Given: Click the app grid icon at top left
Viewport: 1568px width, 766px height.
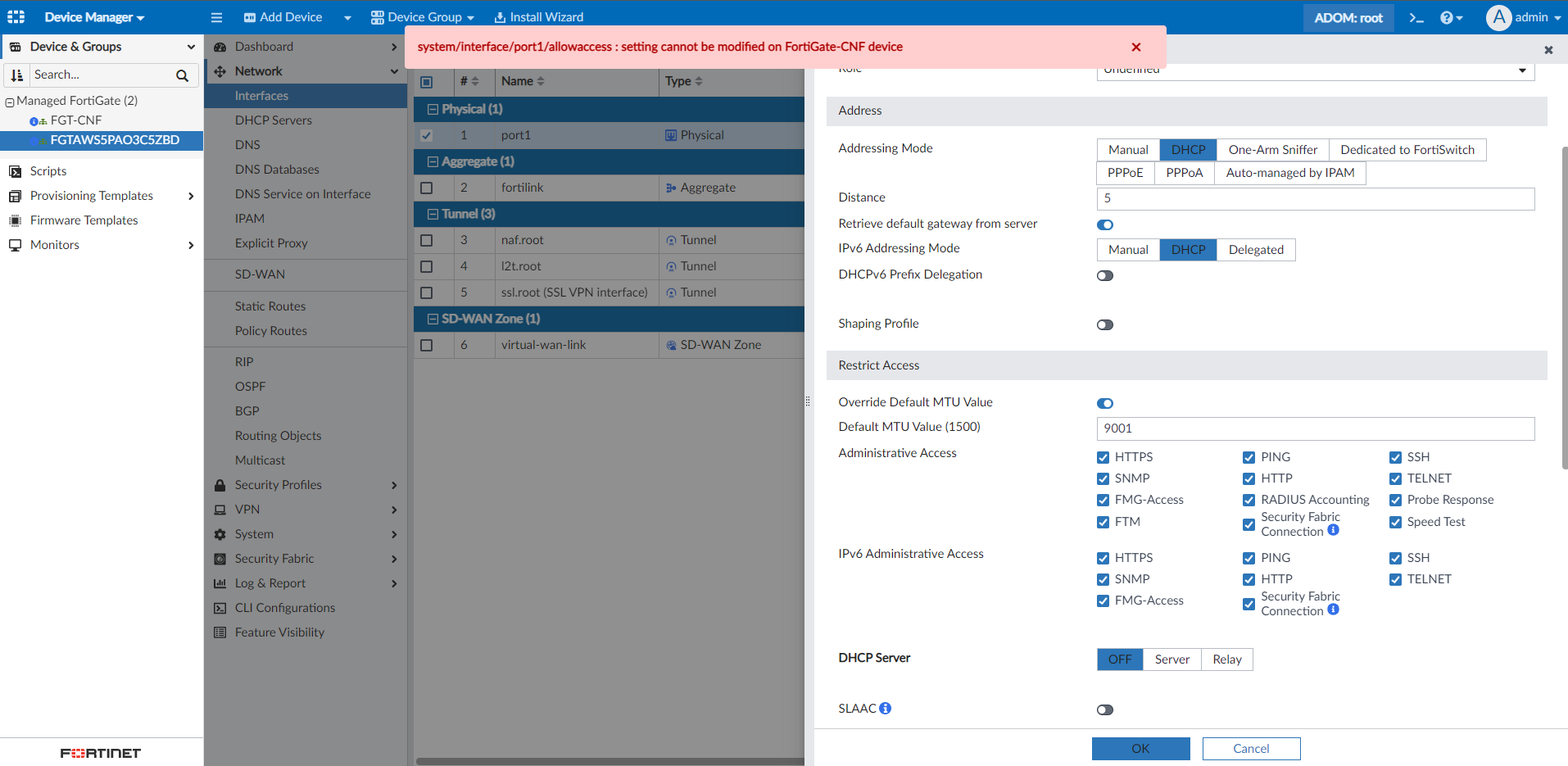Looking at the screenshot, I should tap(16, 17).
